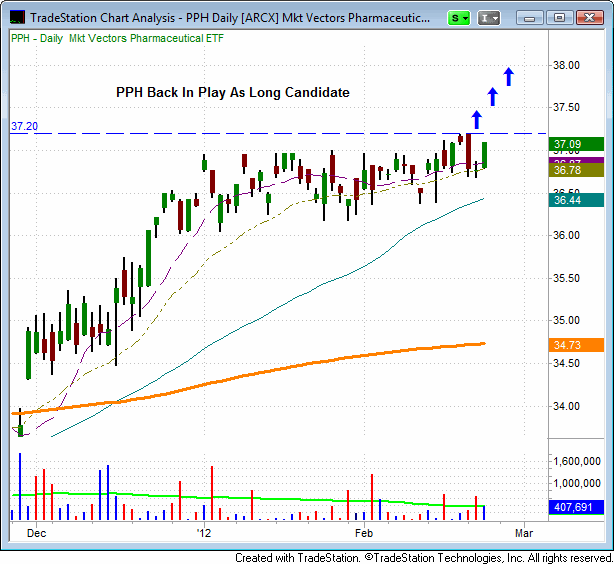This screenshot has width=614, height=564.
Task: Click the 38.00 price axis label
Action: 566,65
